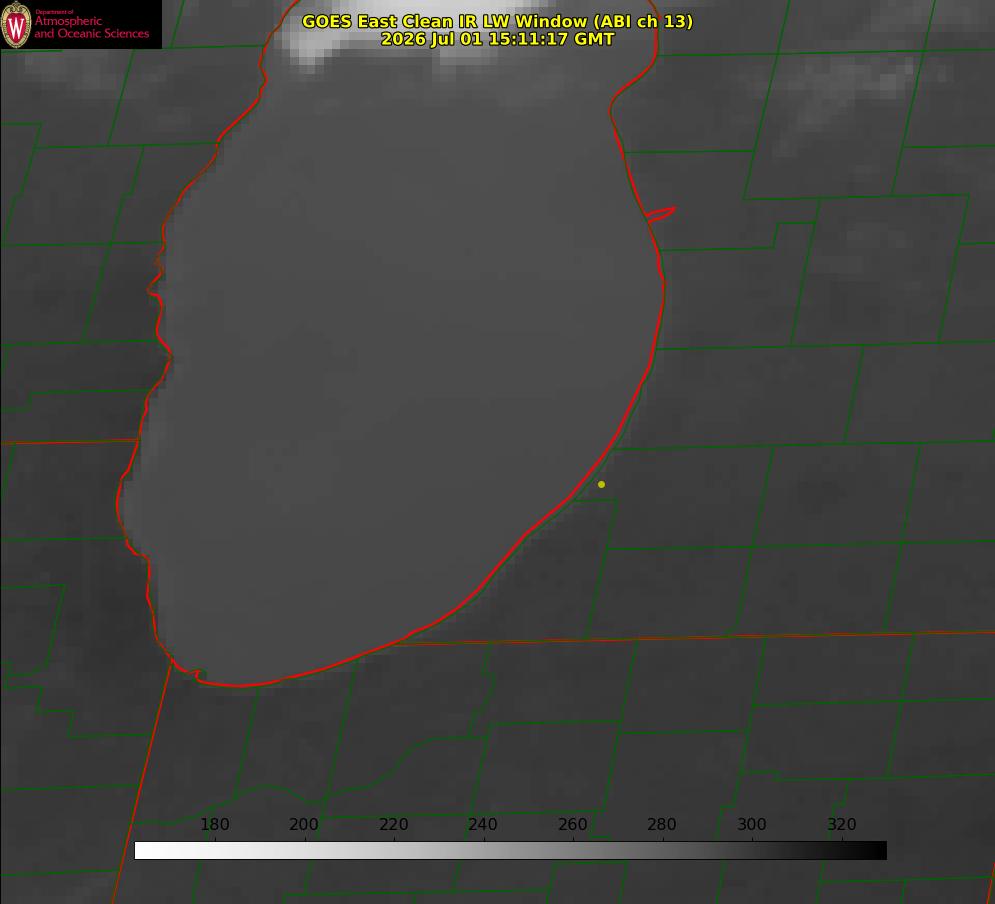The image size is (995, 904).
Task: Click the small 'Department of' text
Action: click(x=54, y=12)
